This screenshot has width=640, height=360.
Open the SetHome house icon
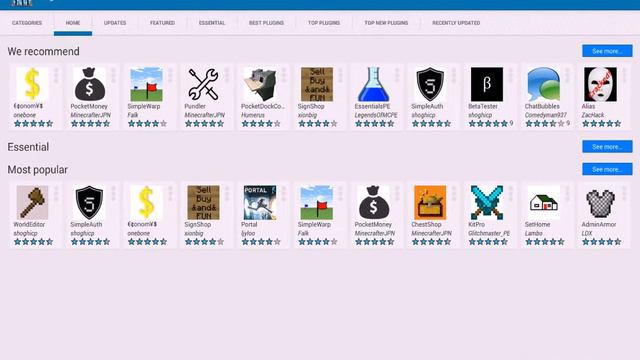click(x=544, y=202)
